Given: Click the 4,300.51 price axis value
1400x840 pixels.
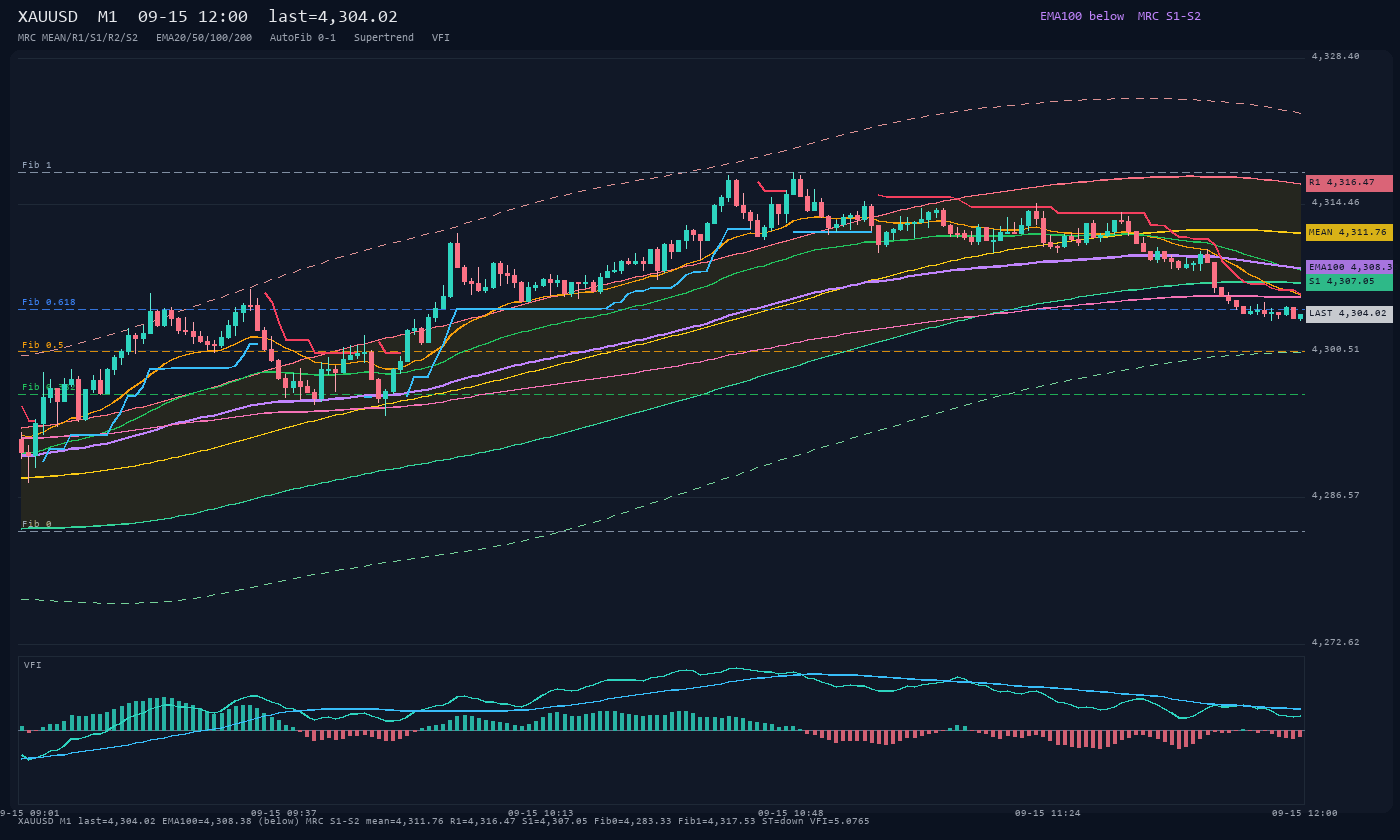Looking at the screenshot, I should pos(1335,349).
